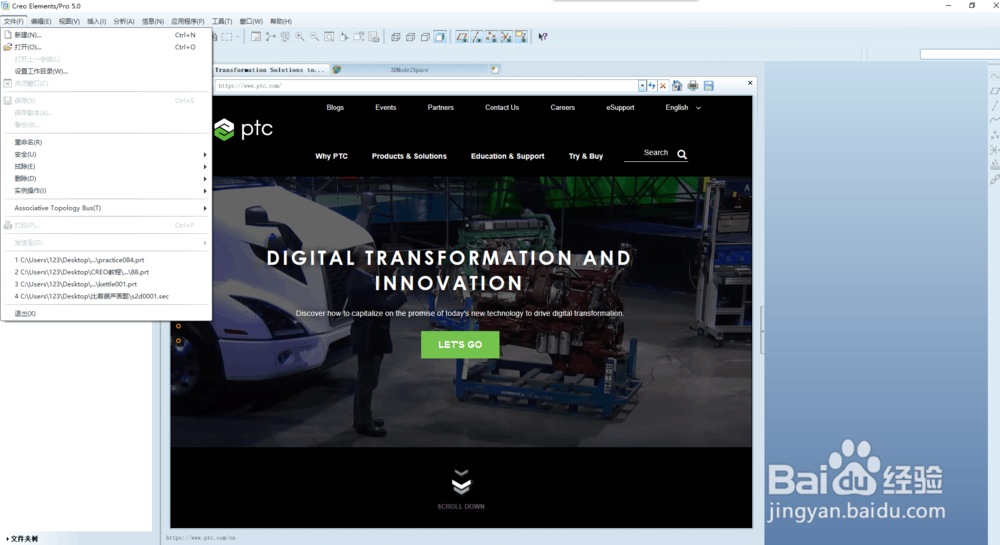
Task: Print the browser page
Action: (693, 85)
